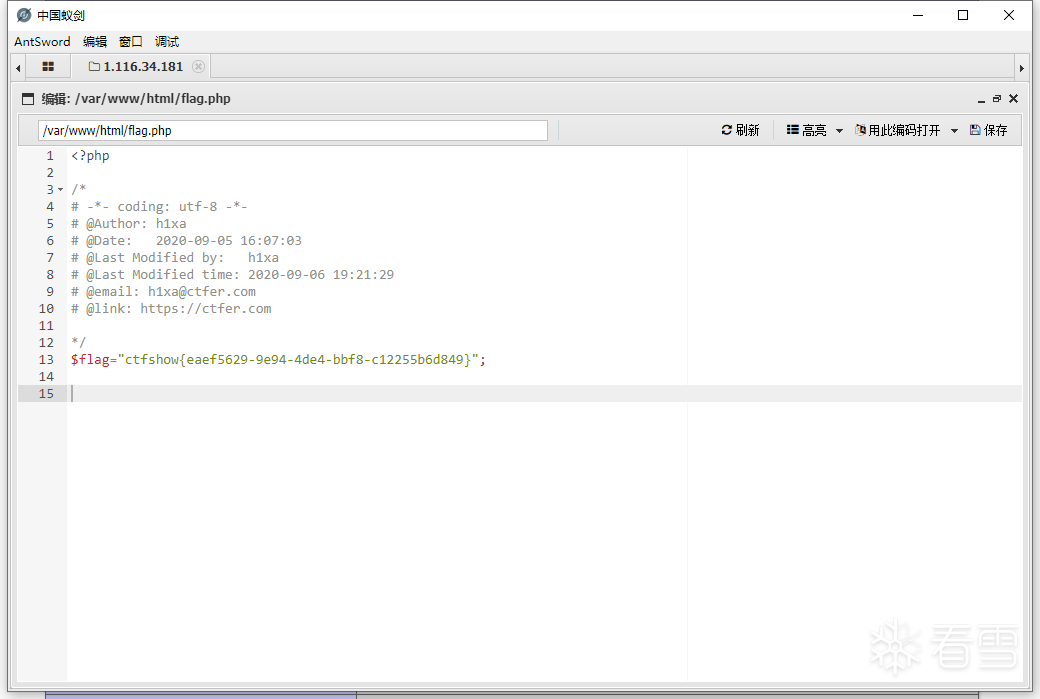Minimize the 中国蚁剑 window
1040x699 pixels.
918,15
